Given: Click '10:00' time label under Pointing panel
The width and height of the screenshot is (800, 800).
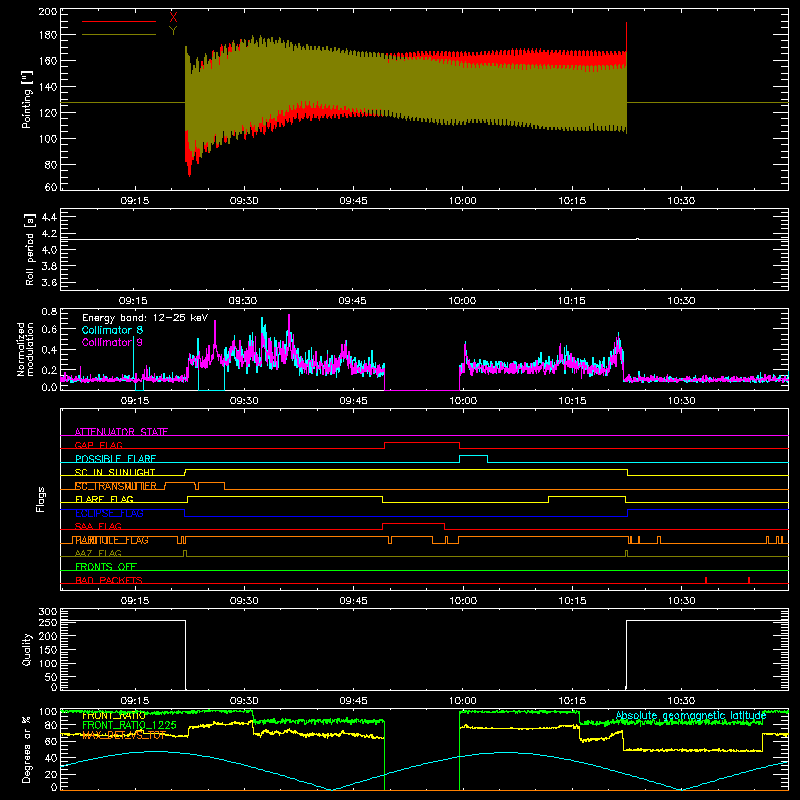Looking at the screenshot, I should click(x=462, y=201).
